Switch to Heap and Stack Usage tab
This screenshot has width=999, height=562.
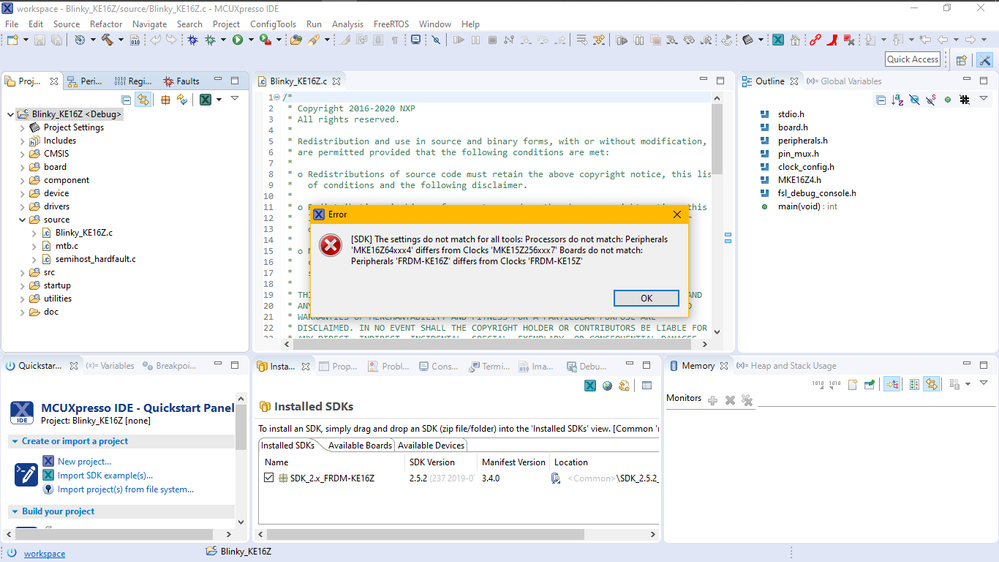pyautogui.click(x=786, y=366)
